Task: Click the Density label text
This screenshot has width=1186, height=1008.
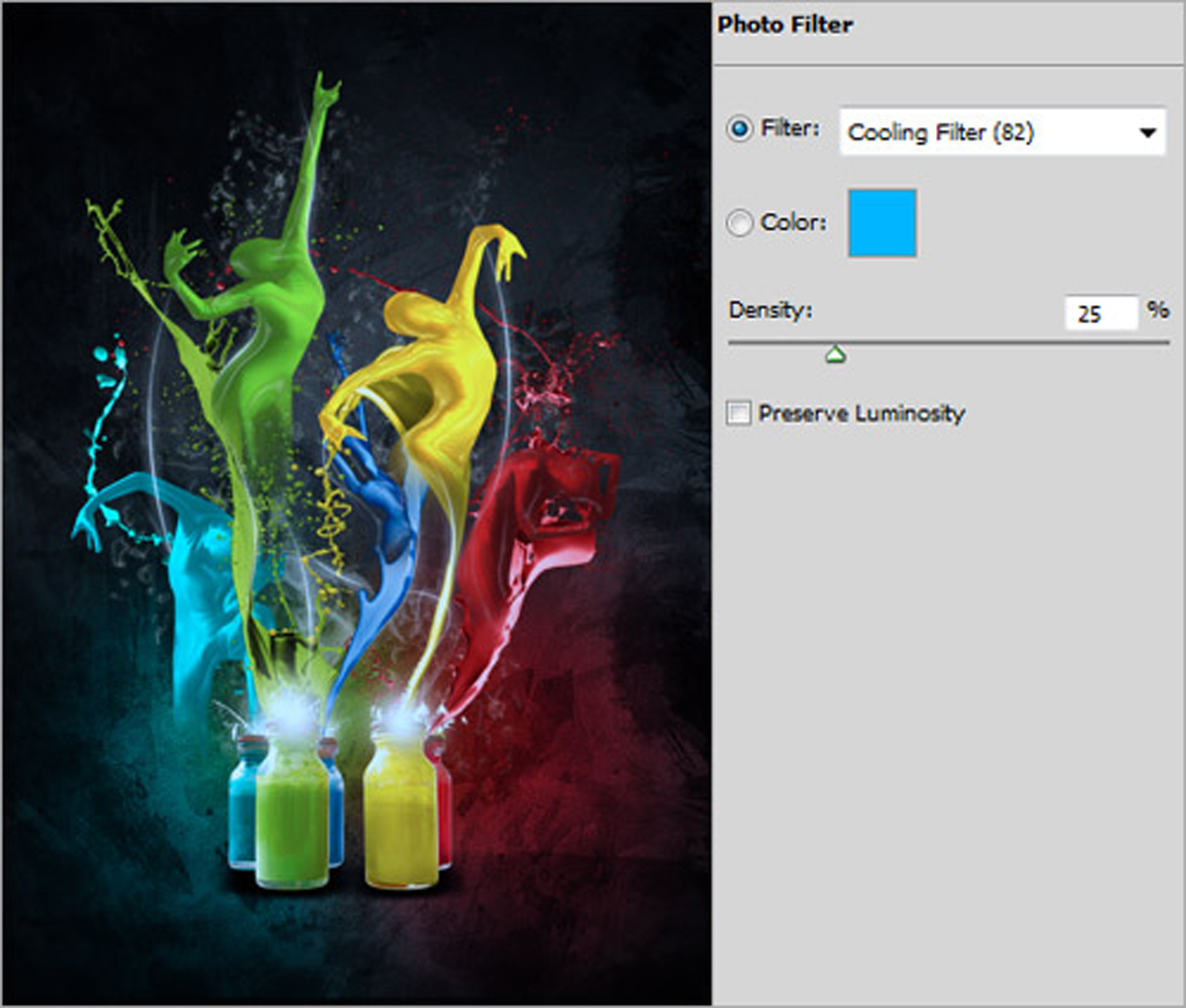Action: click(x=770, y=310)
